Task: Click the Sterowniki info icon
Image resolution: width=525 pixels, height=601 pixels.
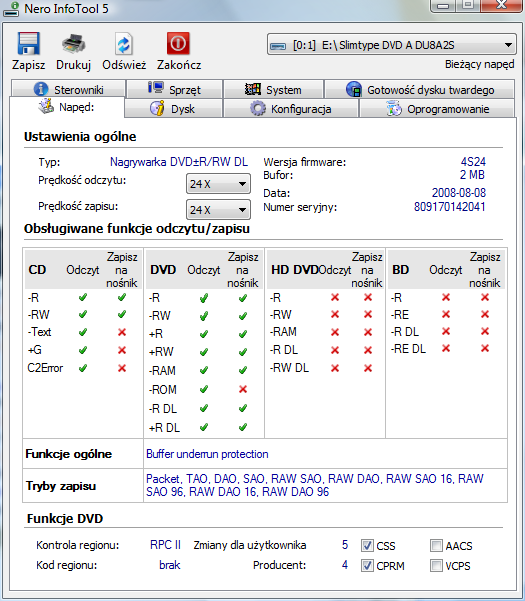Action: pyautogui.click(x=41, y=89)
